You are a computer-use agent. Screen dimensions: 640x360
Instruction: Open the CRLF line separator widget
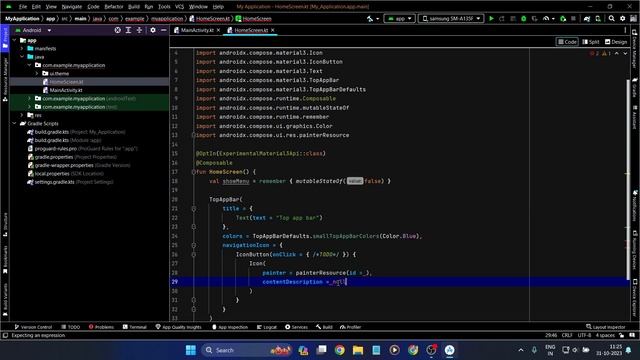click(x=567, y=336)
